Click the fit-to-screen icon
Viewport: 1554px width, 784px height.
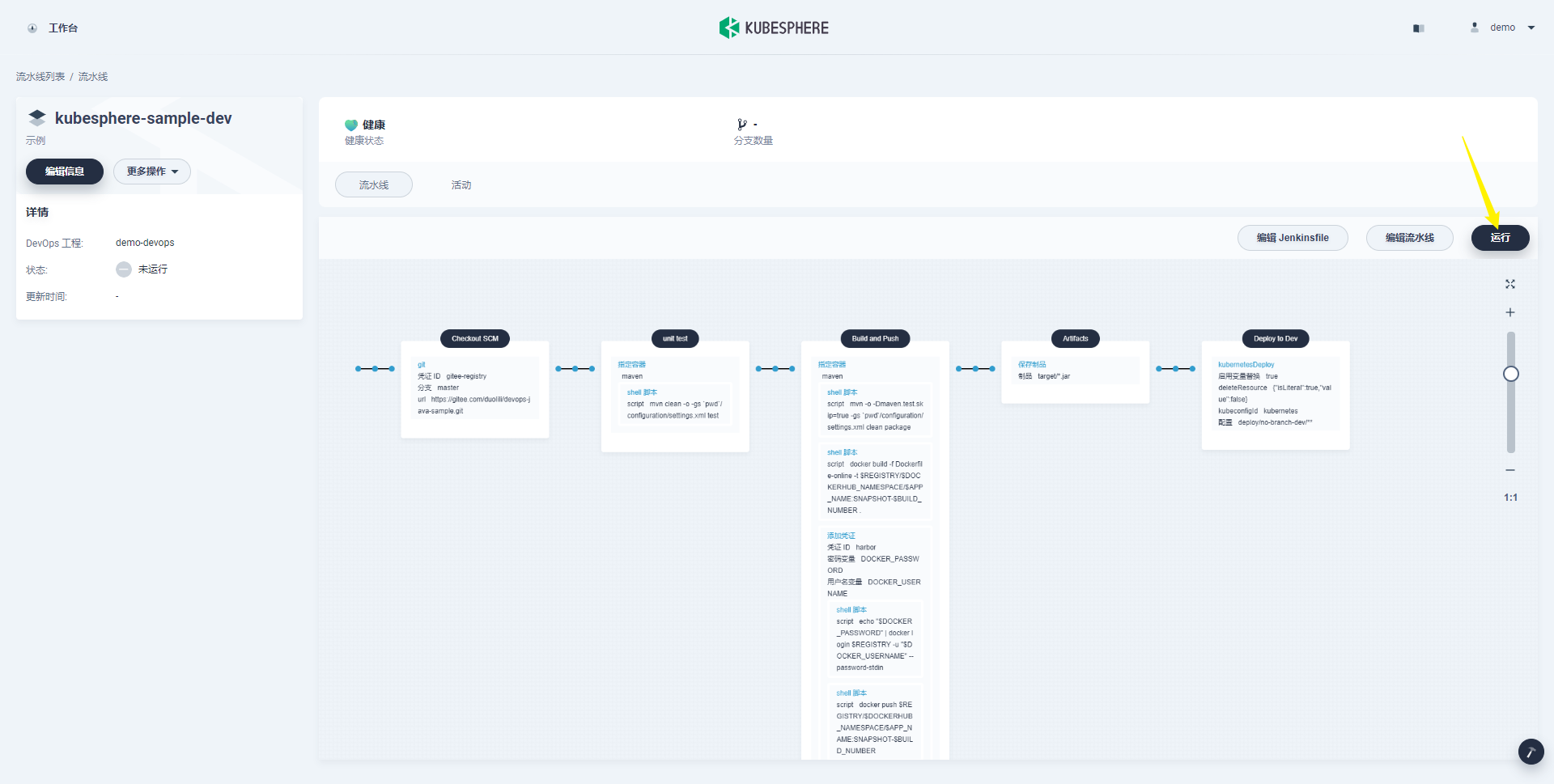coord(1510,284)
